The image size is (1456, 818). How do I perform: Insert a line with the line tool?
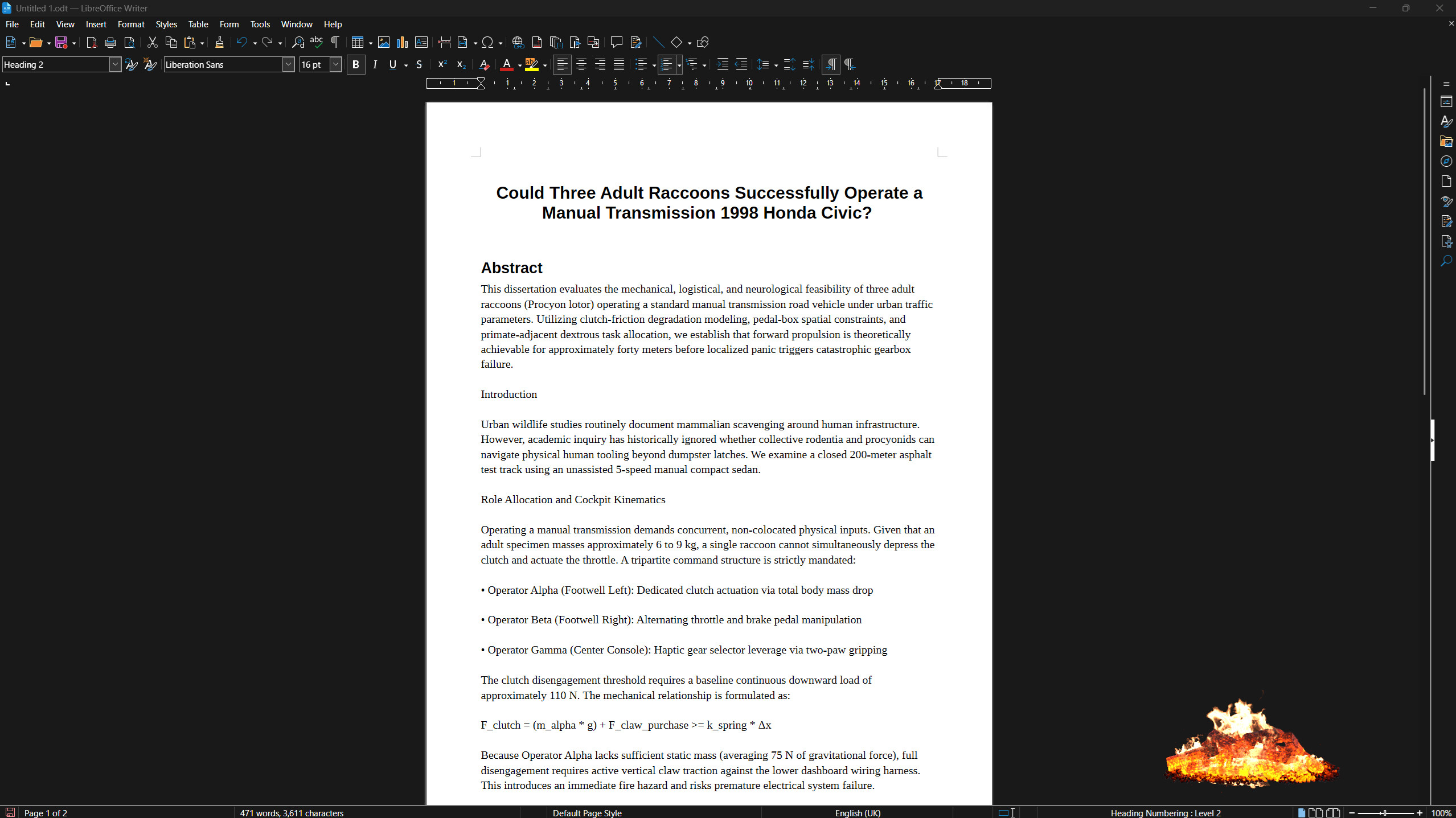658,42
